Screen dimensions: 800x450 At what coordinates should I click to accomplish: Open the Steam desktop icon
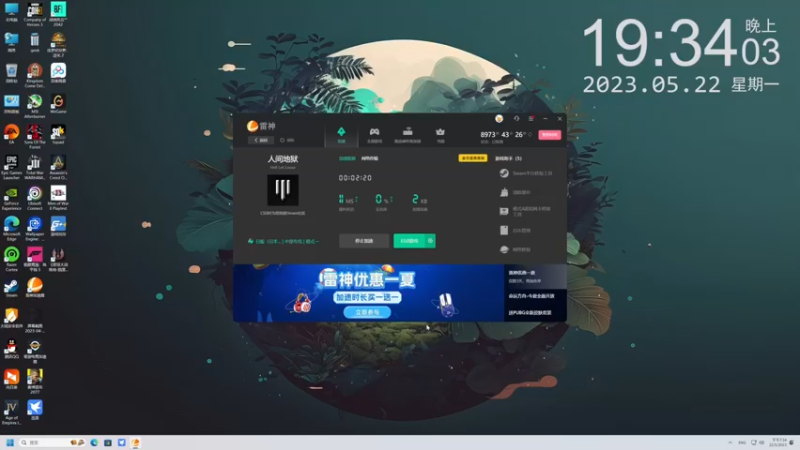point(11,288)
